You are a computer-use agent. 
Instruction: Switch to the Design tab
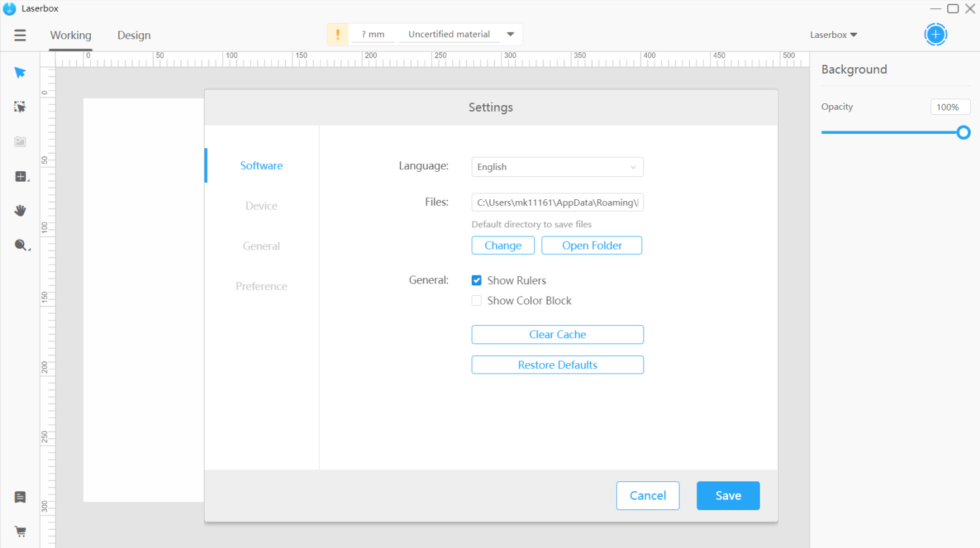click(134, 36)
